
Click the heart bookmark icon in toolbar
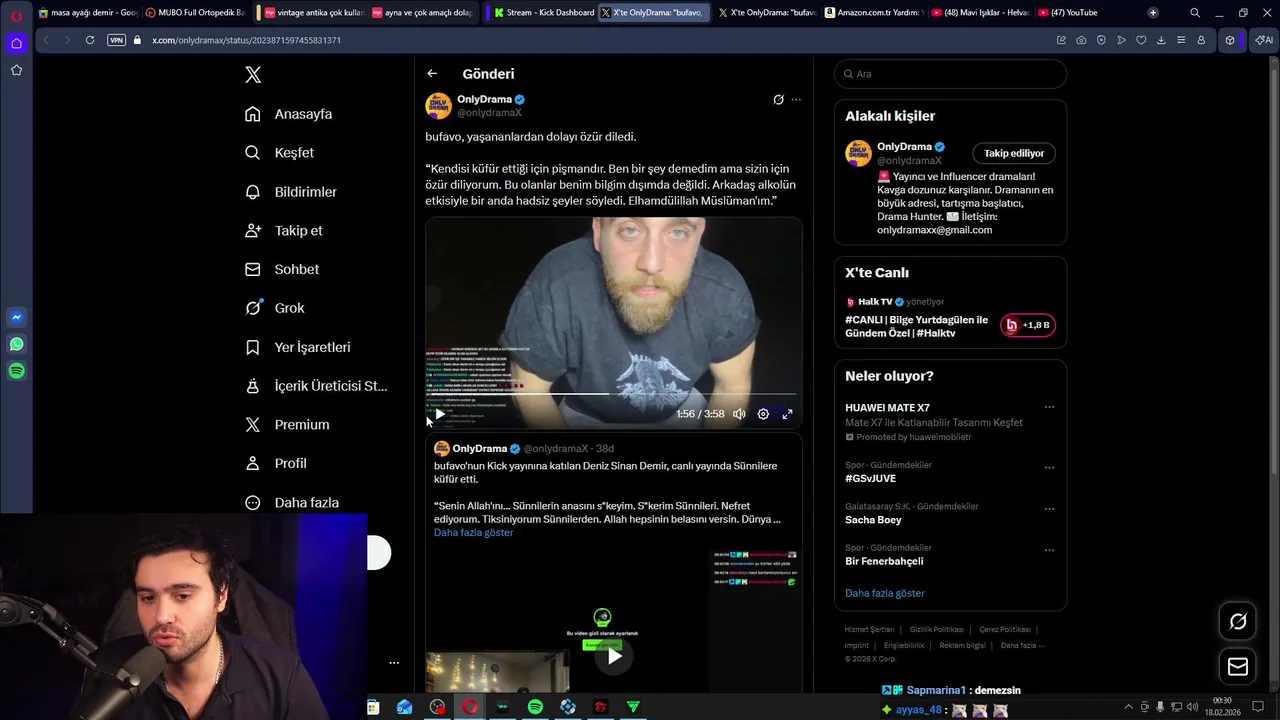pyautogui.click(x=1141, y=40)
